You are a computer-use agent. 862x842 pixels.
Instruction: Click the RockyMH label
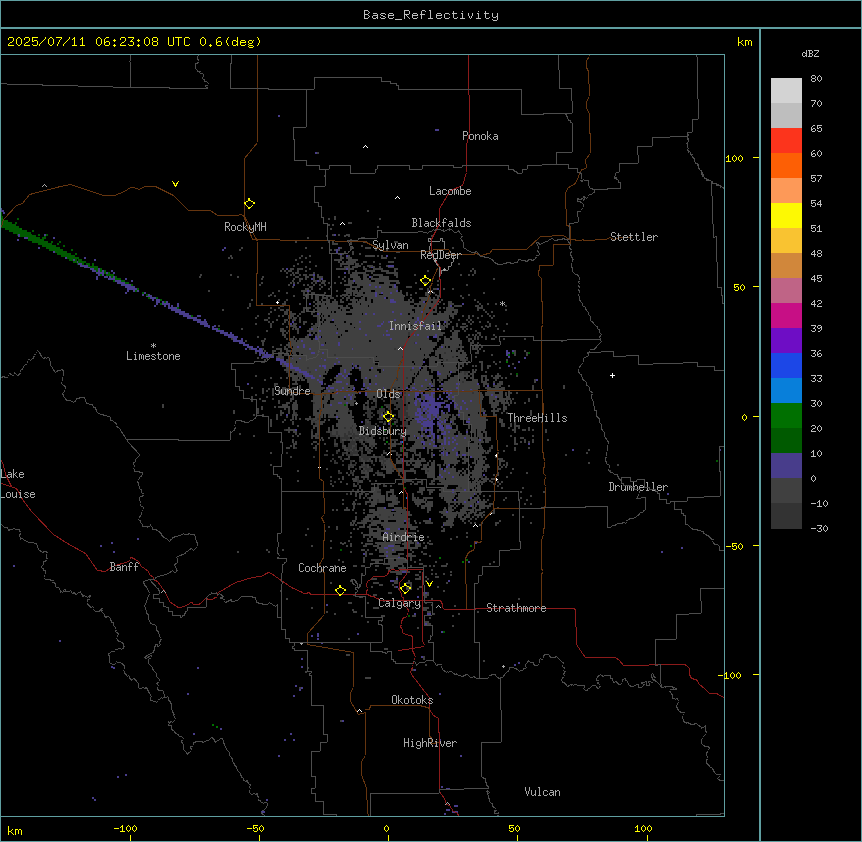tap(245, 227)
